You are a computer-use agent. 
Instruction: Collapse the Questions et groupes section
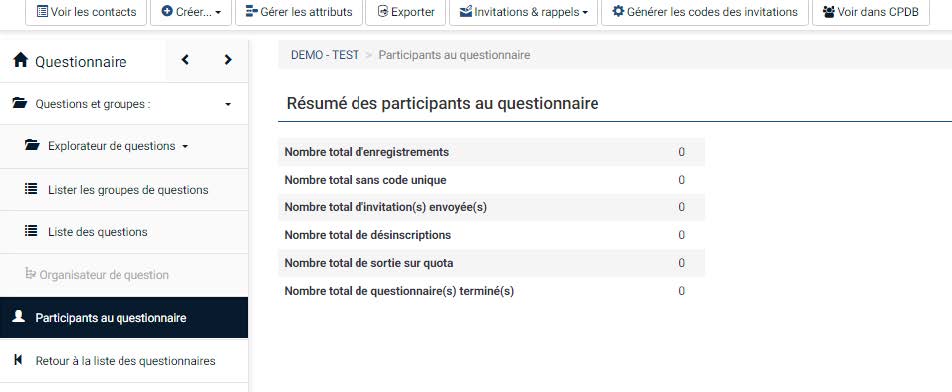(228, 104)
